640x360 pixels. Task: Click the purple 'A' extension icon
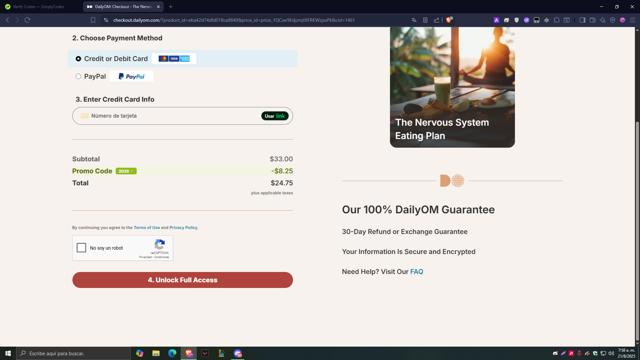tap(496, 20)
